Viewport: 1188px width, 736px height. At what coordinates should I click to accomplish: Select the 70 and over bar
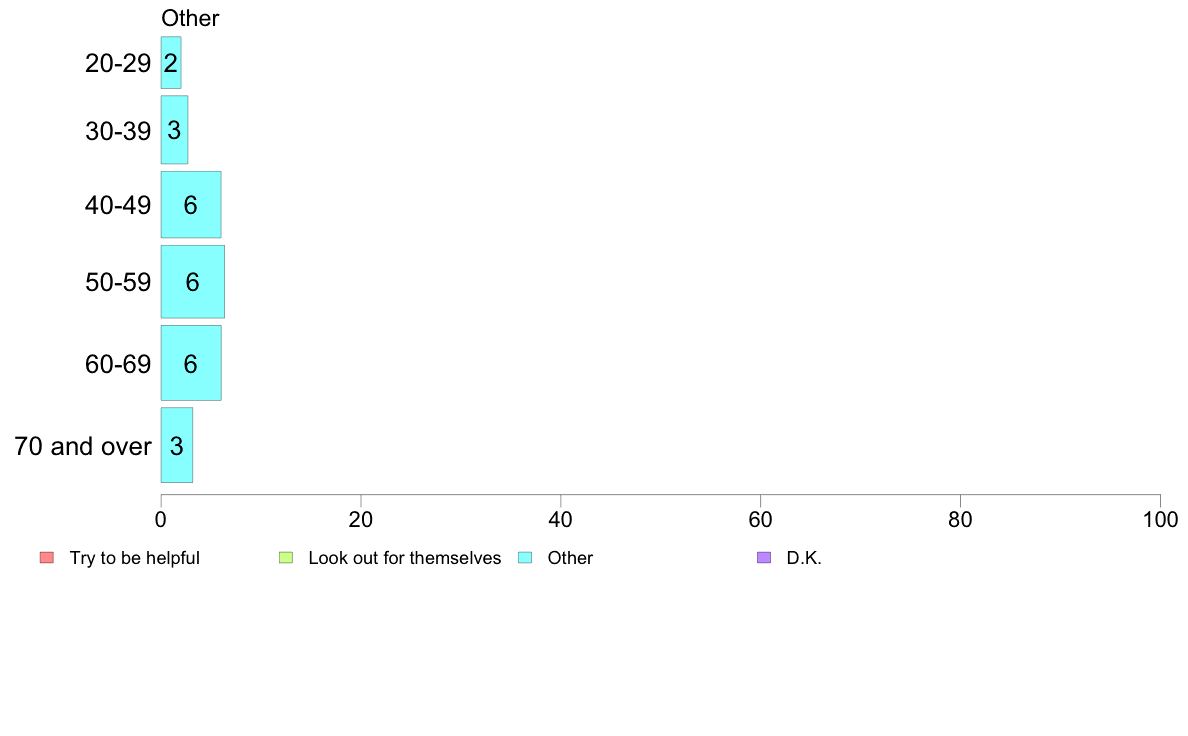(177, 445)
